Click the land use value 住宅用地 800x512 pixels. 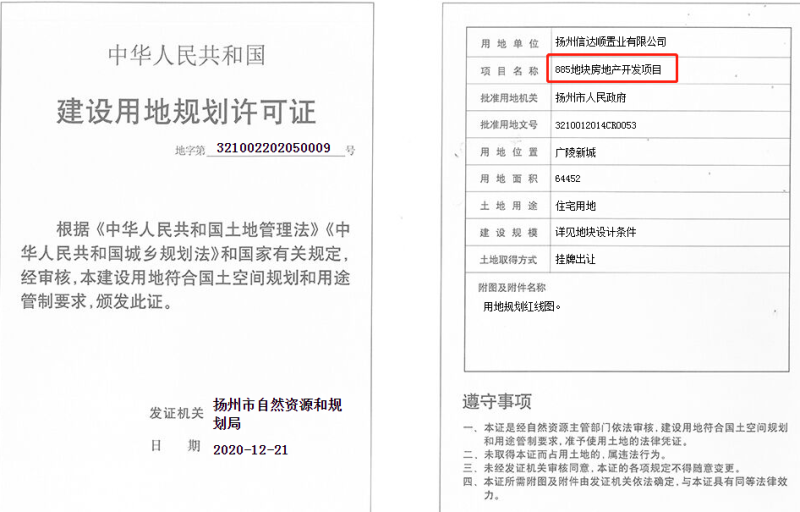(x=575, y=206)
